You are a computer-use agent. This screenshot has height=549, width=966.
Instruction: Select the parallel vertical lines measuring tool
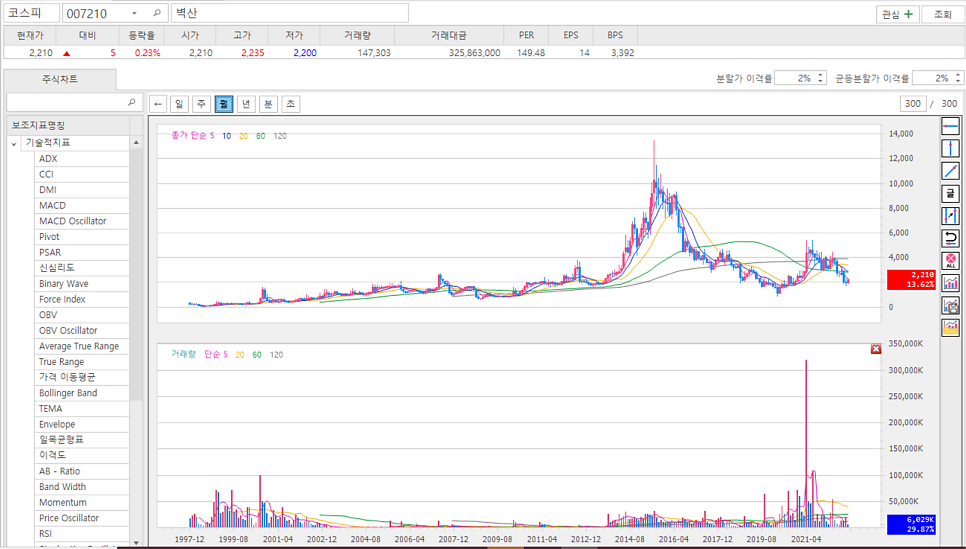[x=950, y=216]
